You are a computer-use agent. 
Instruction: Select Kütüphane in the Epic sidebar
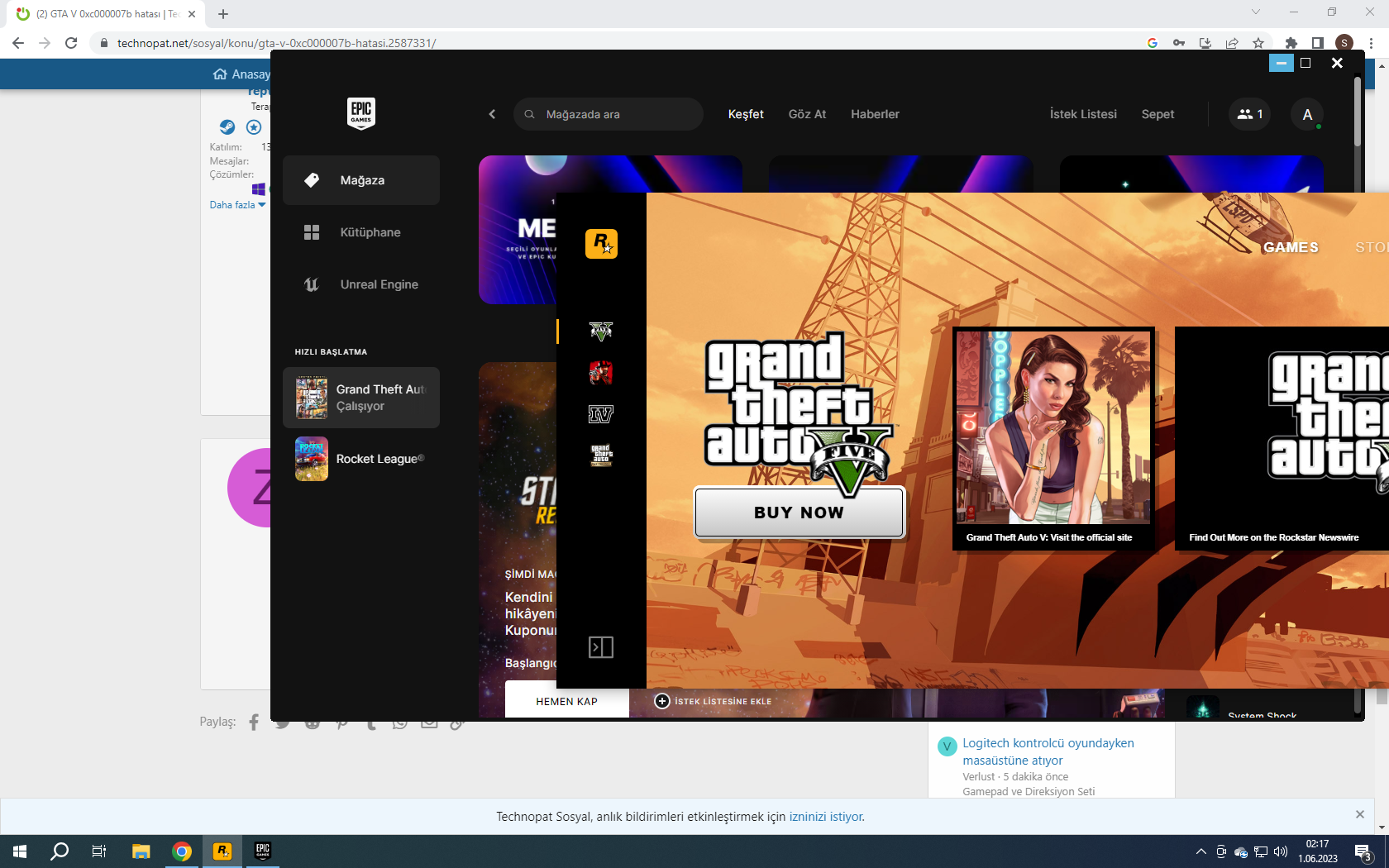click(x=361, y=232)
